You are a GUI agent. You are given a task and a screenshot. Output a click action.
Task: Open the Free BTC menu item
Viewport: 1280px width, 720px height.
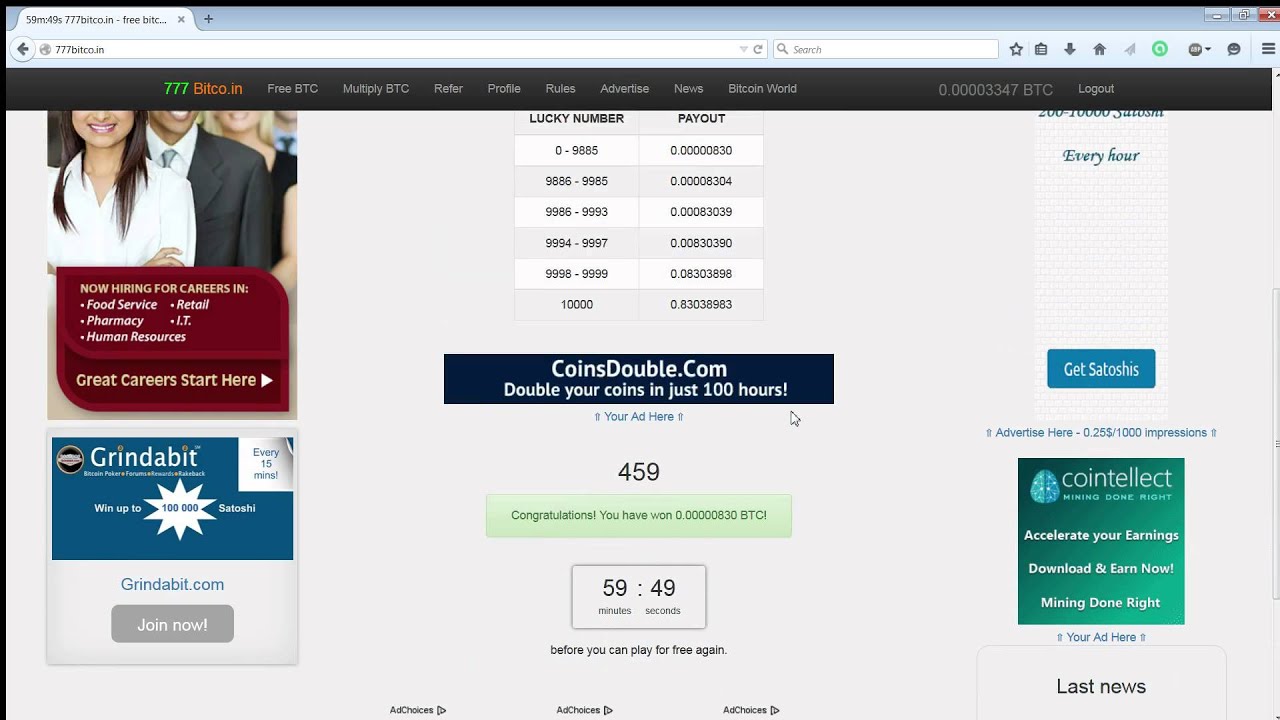pos(293,88)
